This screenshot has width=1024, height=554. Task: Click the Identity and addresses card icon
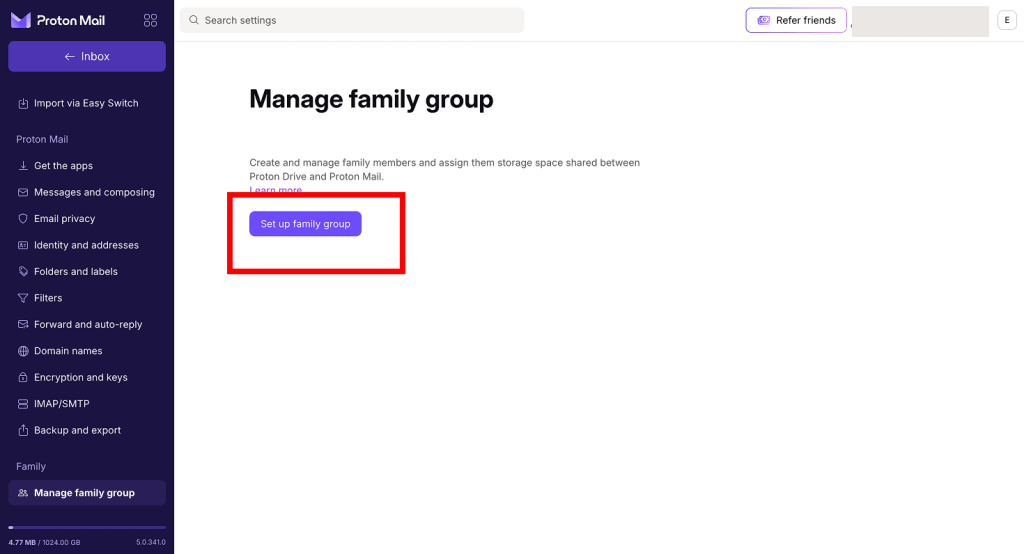(x=23, y=245)
